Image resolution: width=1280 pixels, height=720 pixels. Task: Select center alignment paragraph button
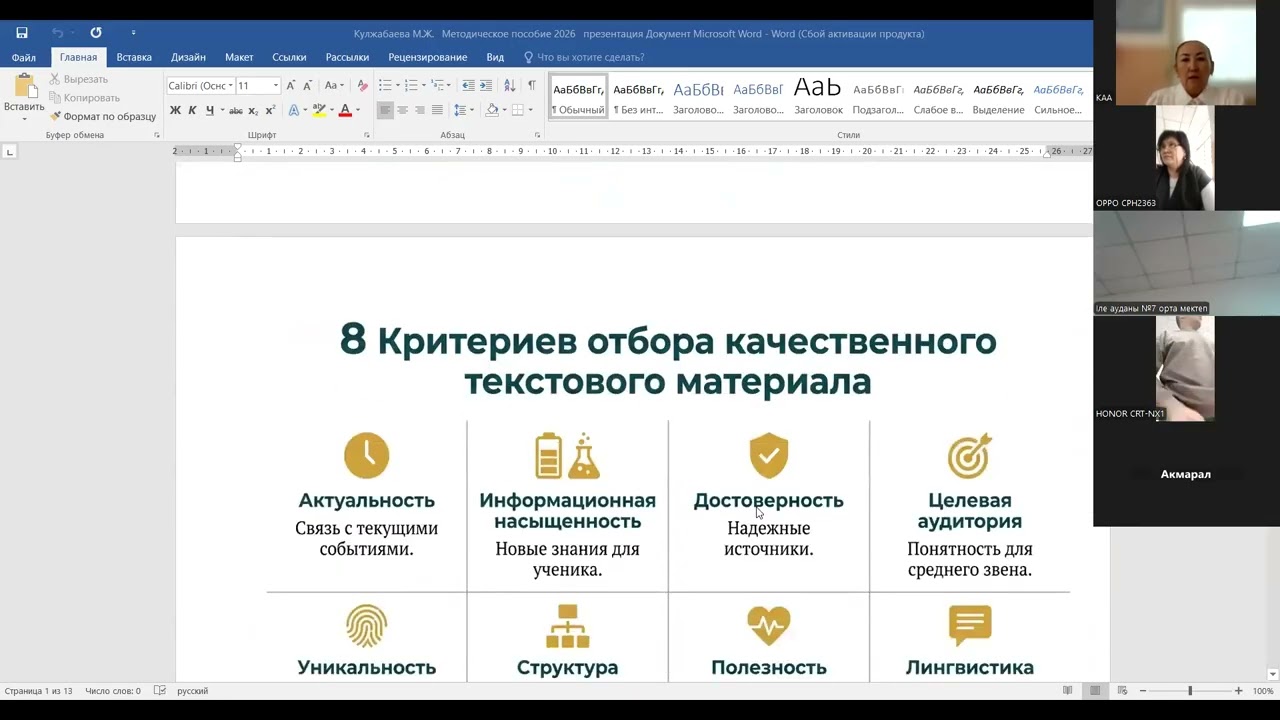tap(403, 110)
